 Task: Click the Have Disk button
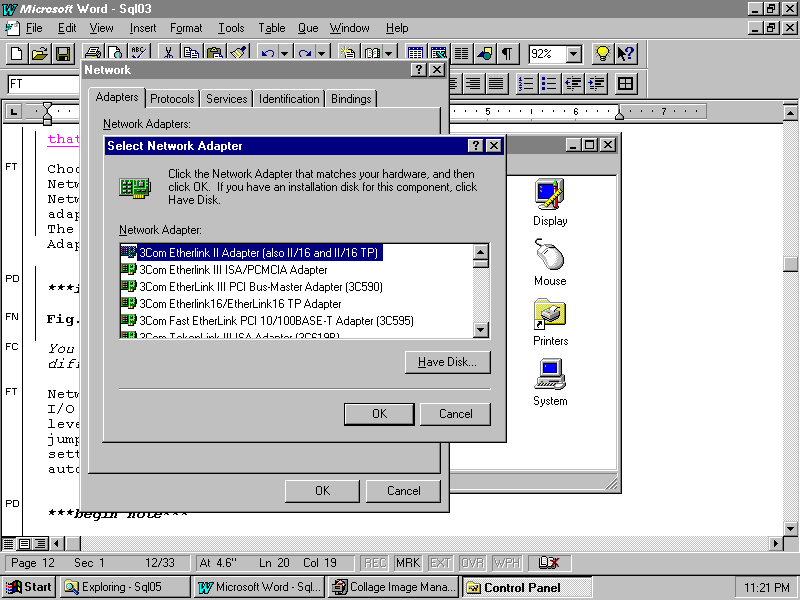(447, 362)
